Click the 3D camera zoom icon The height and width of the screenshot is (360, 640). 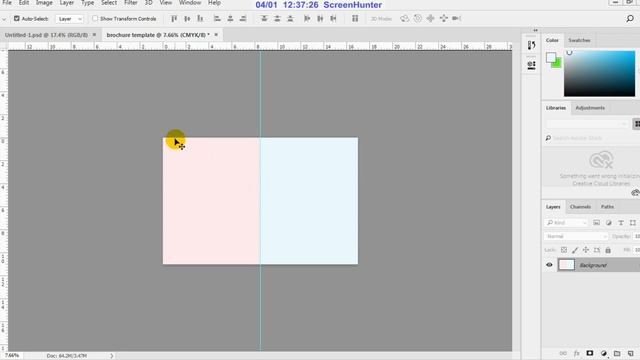(457, 18)
